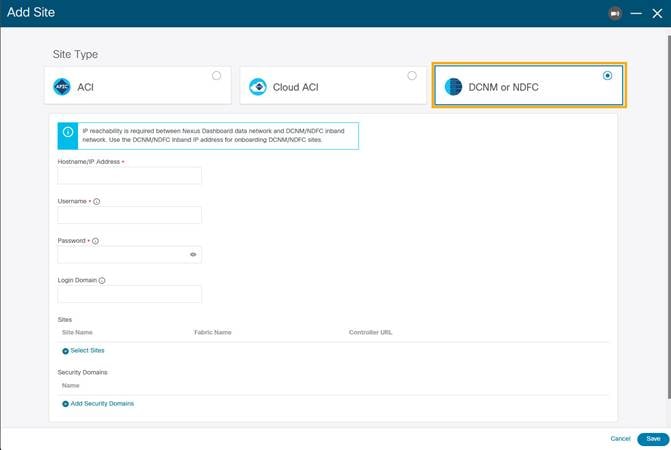Click the ACI APIC logo icon
This screenshot has height=450, width=671.
click(x=62, y=87)
